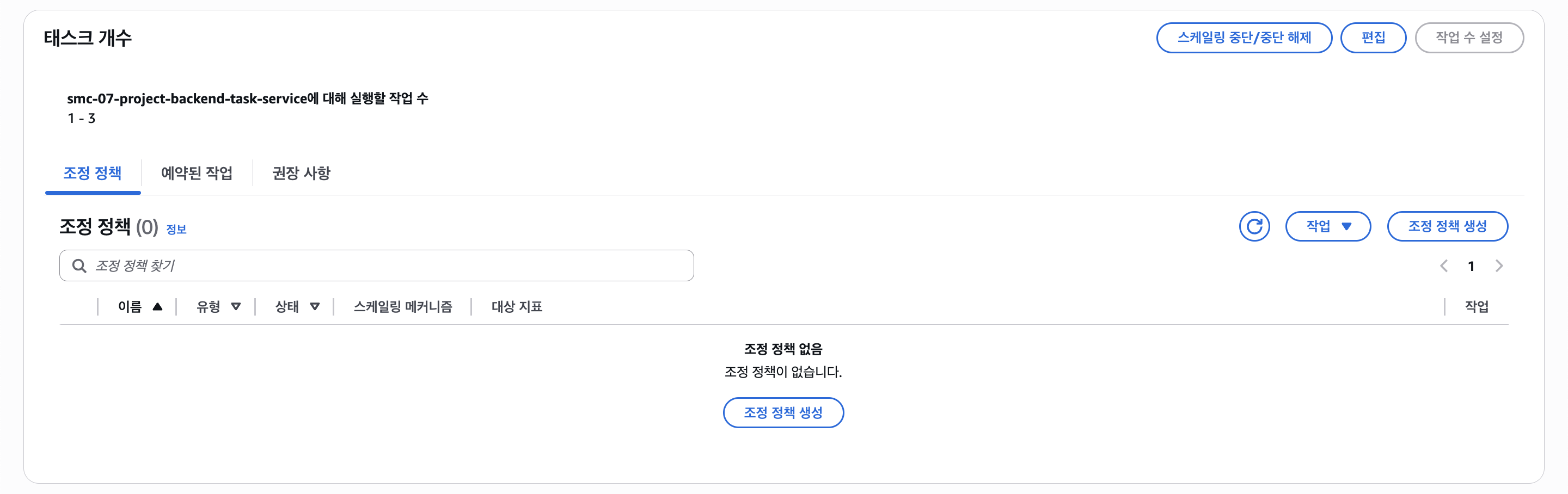
Task: Switch to the 조정 정책 tab
Action: tap(93, 174)
